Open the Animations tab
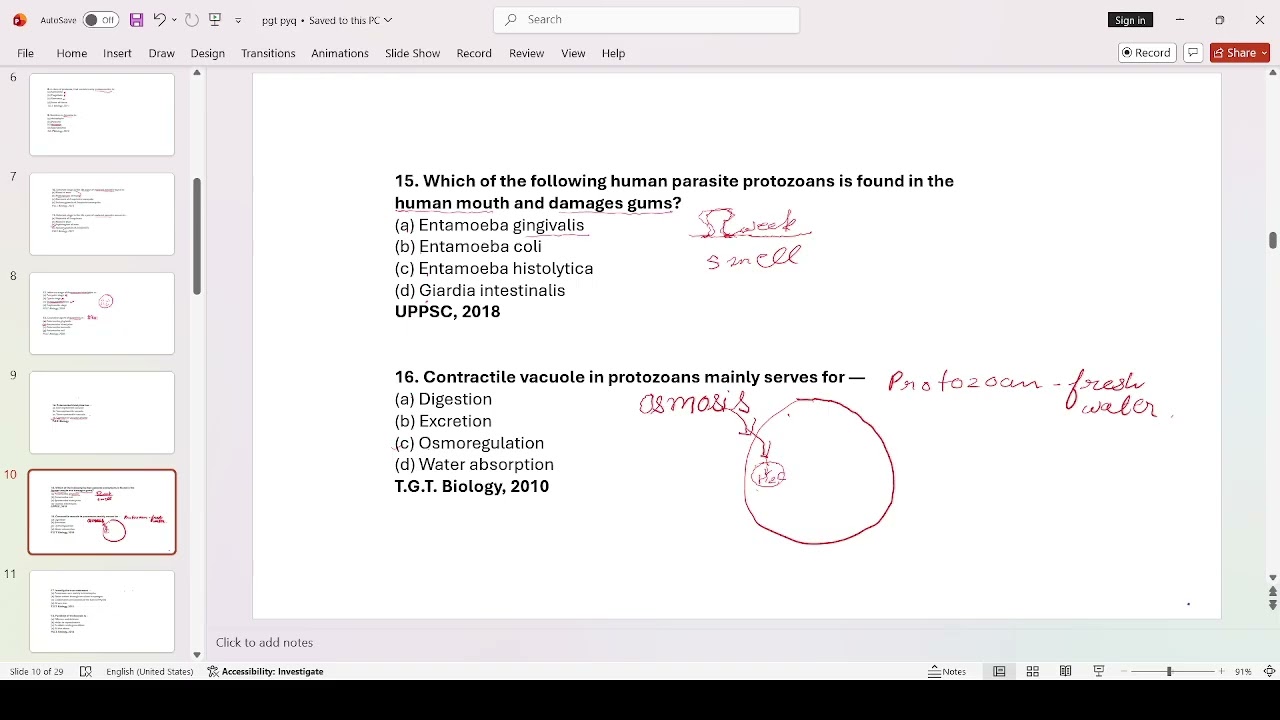The width and height of the screenshot is (1280, 720). pyautogui.click(x=340, y=53)
